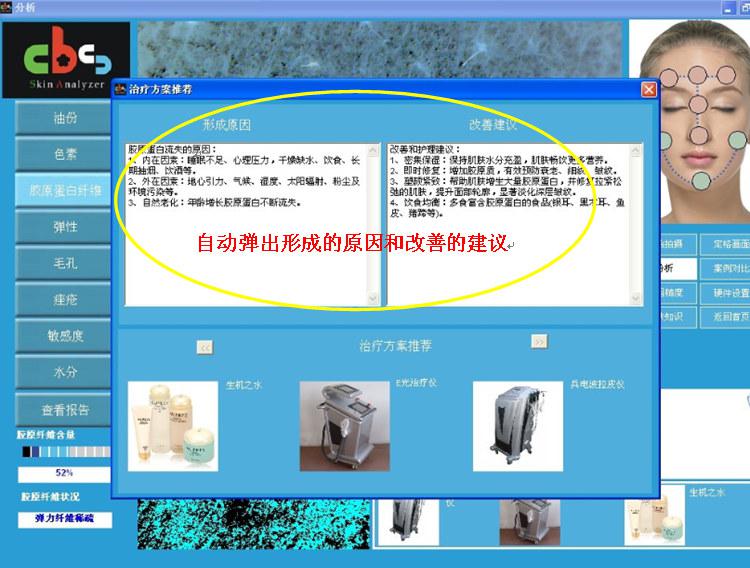Open 硬件设置 settings button
The height and width of the screenshot is (568, 750).
click(x=730, y=293)
